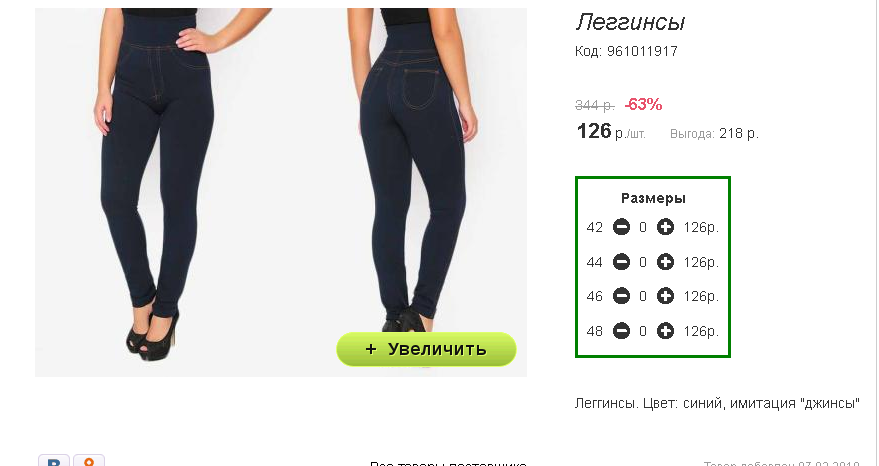Click the front view leggings photo
The image size is (879, 466).
154,185
